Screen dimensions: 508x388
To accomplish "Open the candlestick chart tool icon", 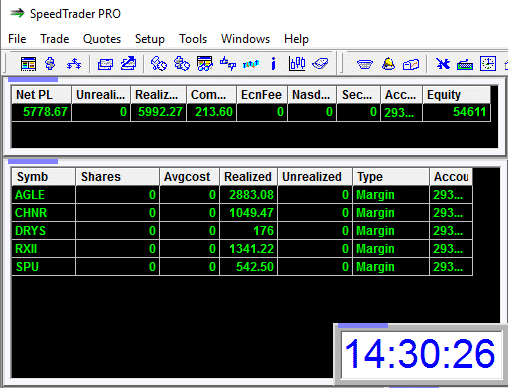I will pos(297,63).
